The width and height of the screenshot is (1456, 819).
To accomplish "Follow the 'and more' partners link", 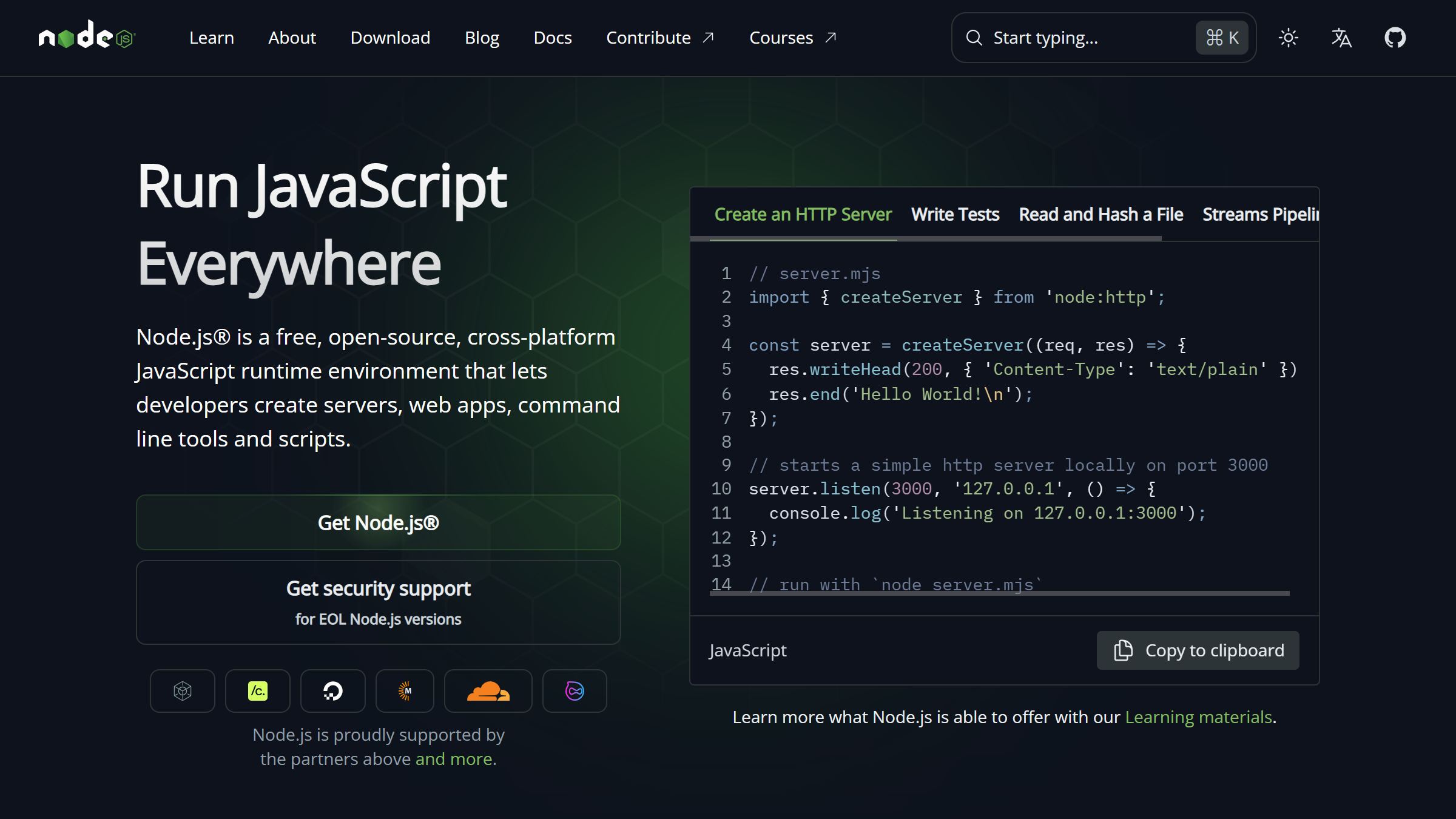I will coord(455,759).
